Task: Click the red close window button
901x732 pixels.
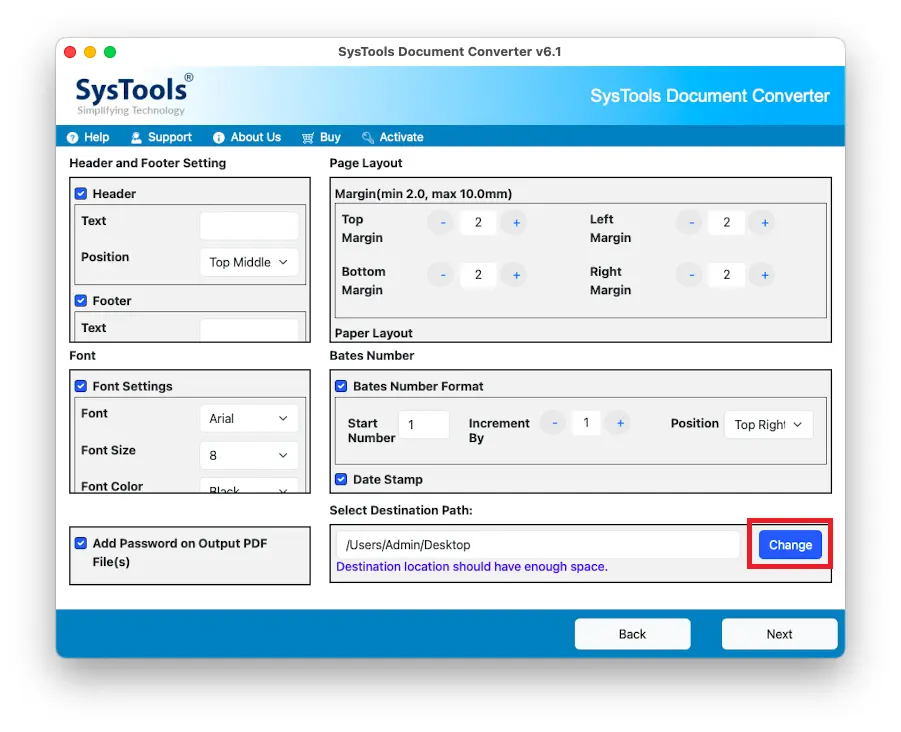Action: point(70,52)
